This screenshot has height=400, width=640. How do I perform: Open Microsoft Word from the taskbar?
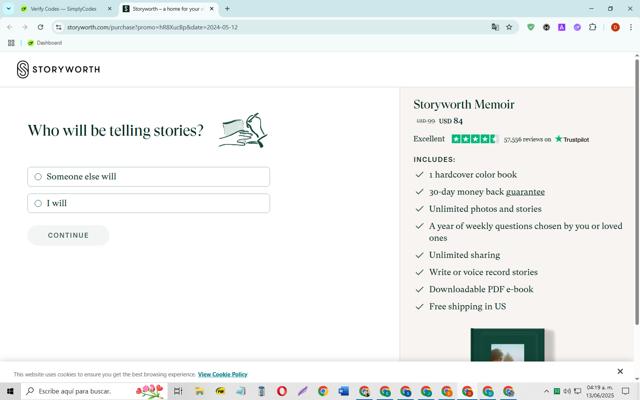tap(343, 391)
